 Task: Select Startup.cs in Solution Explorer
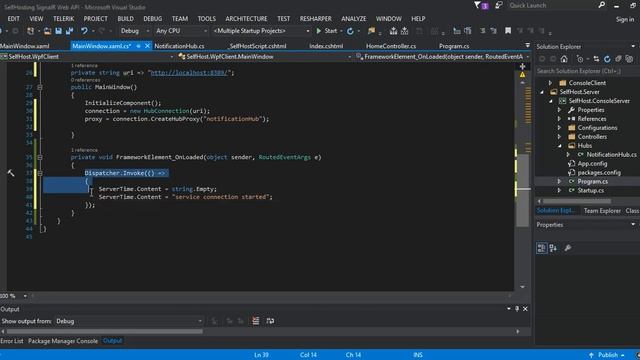[591, 191]
